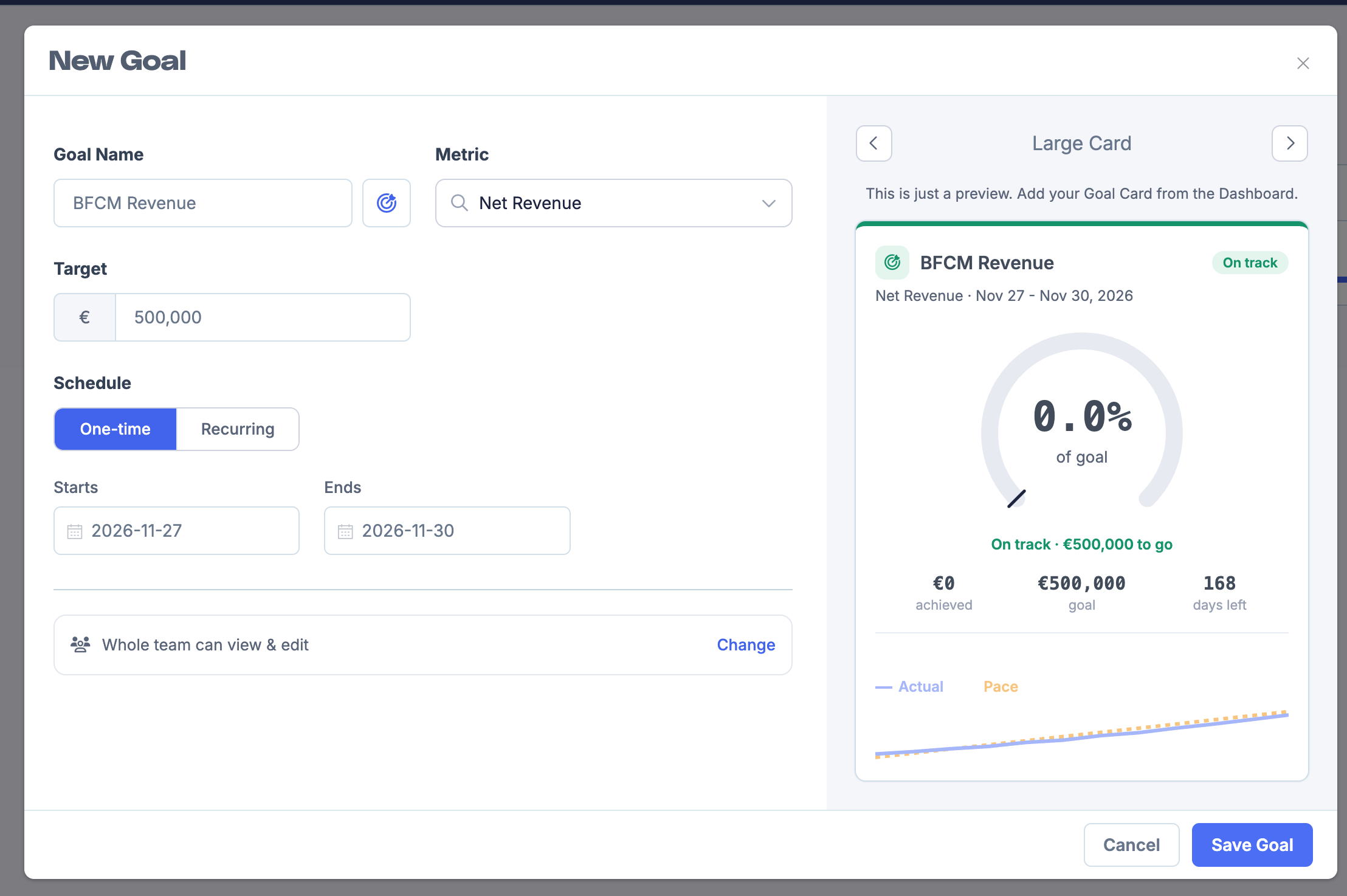Viewport: 1347px width, 896px height.
Task: Click the 0.0% progress gauge
Action: [1082, 421]
